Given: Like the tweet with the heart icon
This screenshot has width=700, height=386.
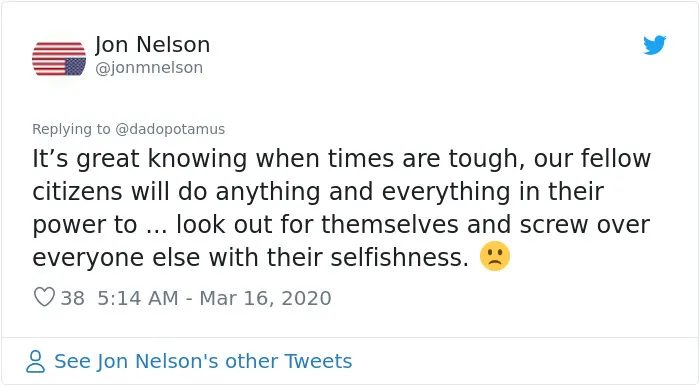Looking at the screenshot, I should click(x=44, y=297).
